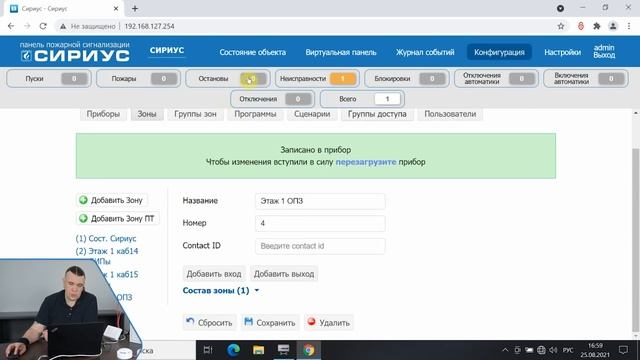Switch to the Зоны tab
The image size is (640, 360).
[x=147, y=114]
